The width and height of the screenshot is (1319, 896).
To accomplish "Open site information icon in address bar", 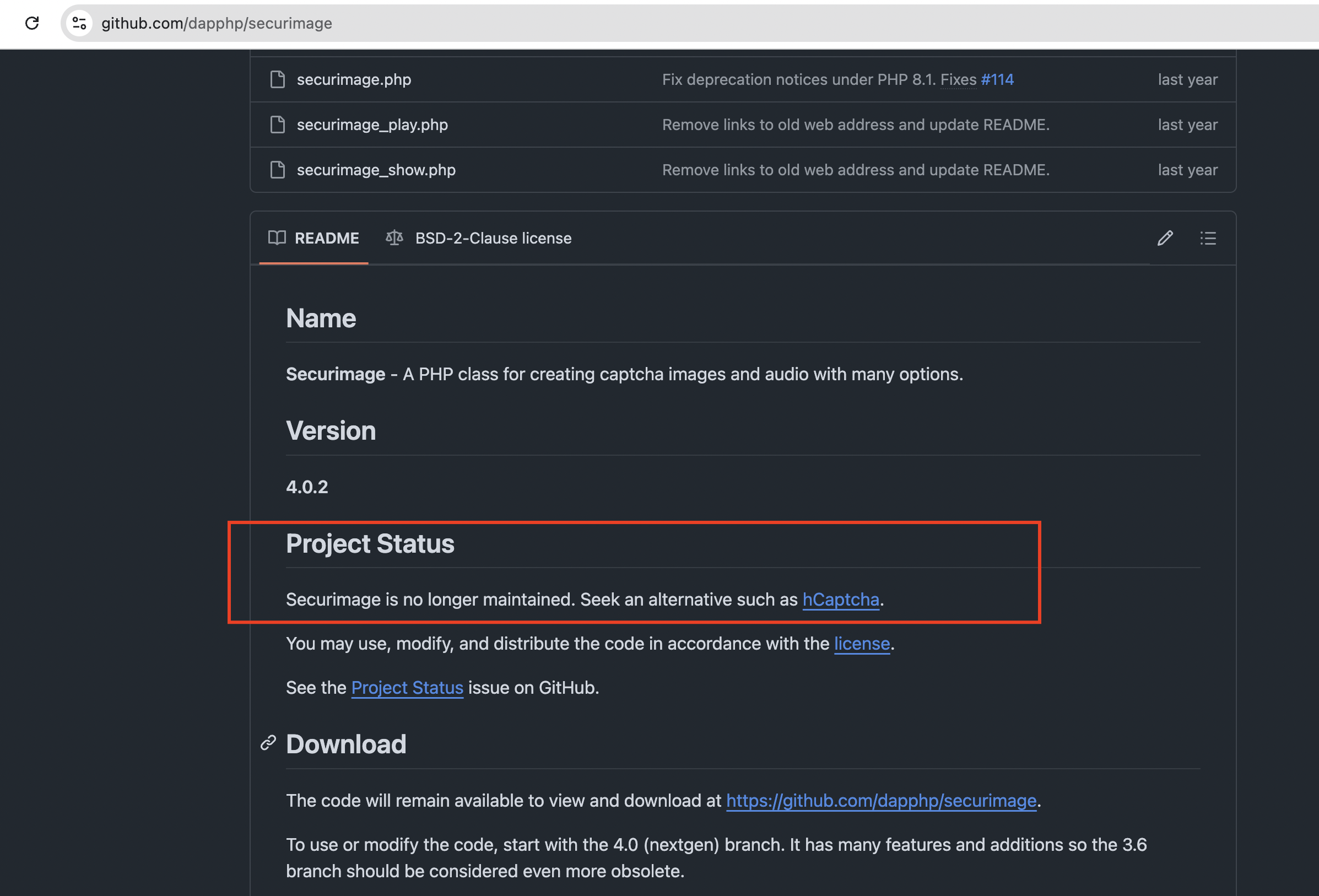I will [x=79, y=23].
